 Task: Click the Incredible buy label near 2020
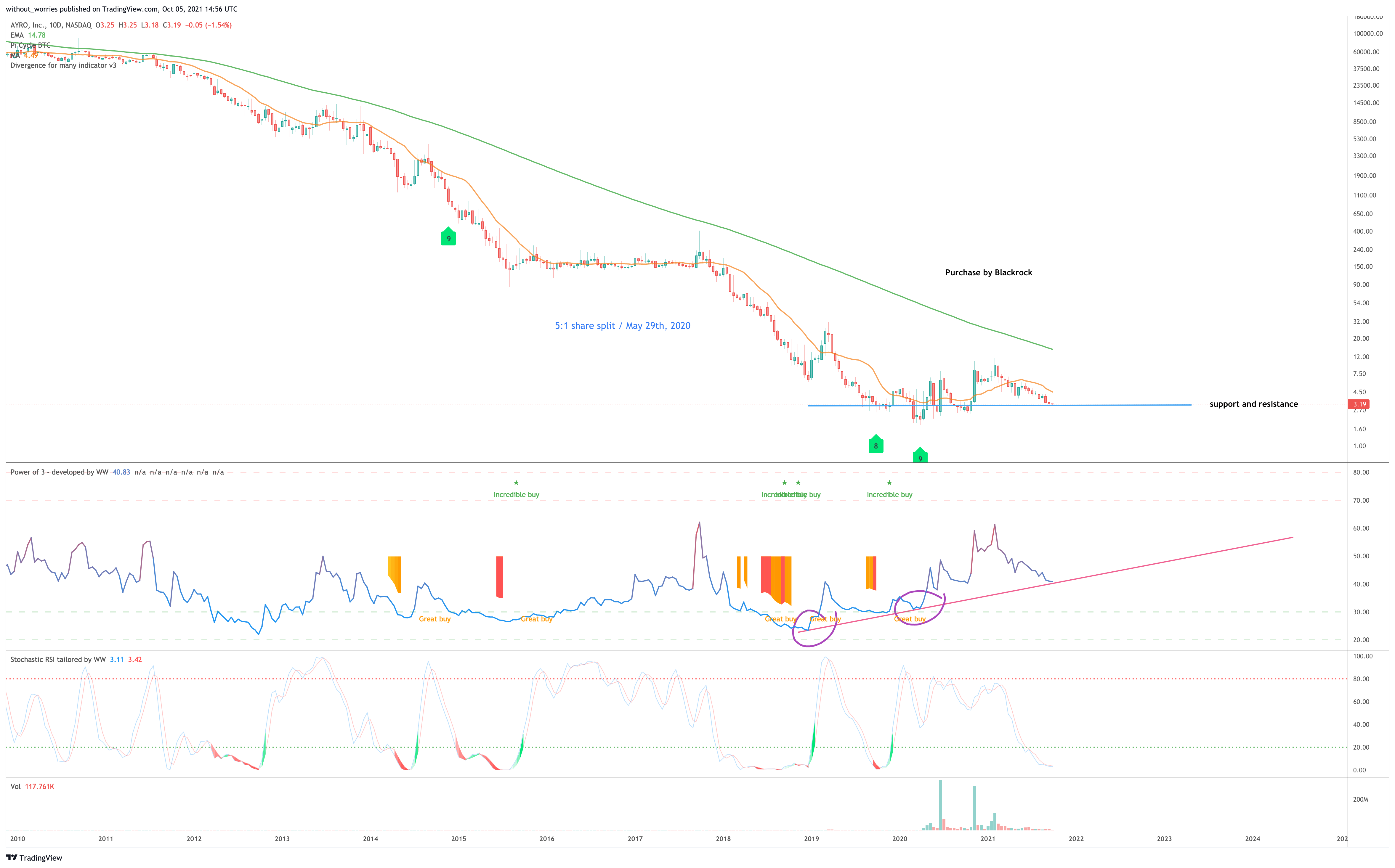point(890,495)
